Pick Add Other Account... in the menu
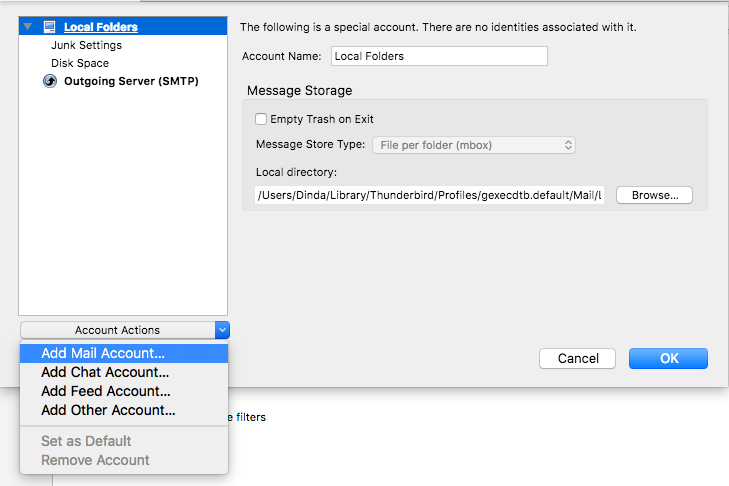This screenshot has height=486, width=729. [x=108, y=410]
